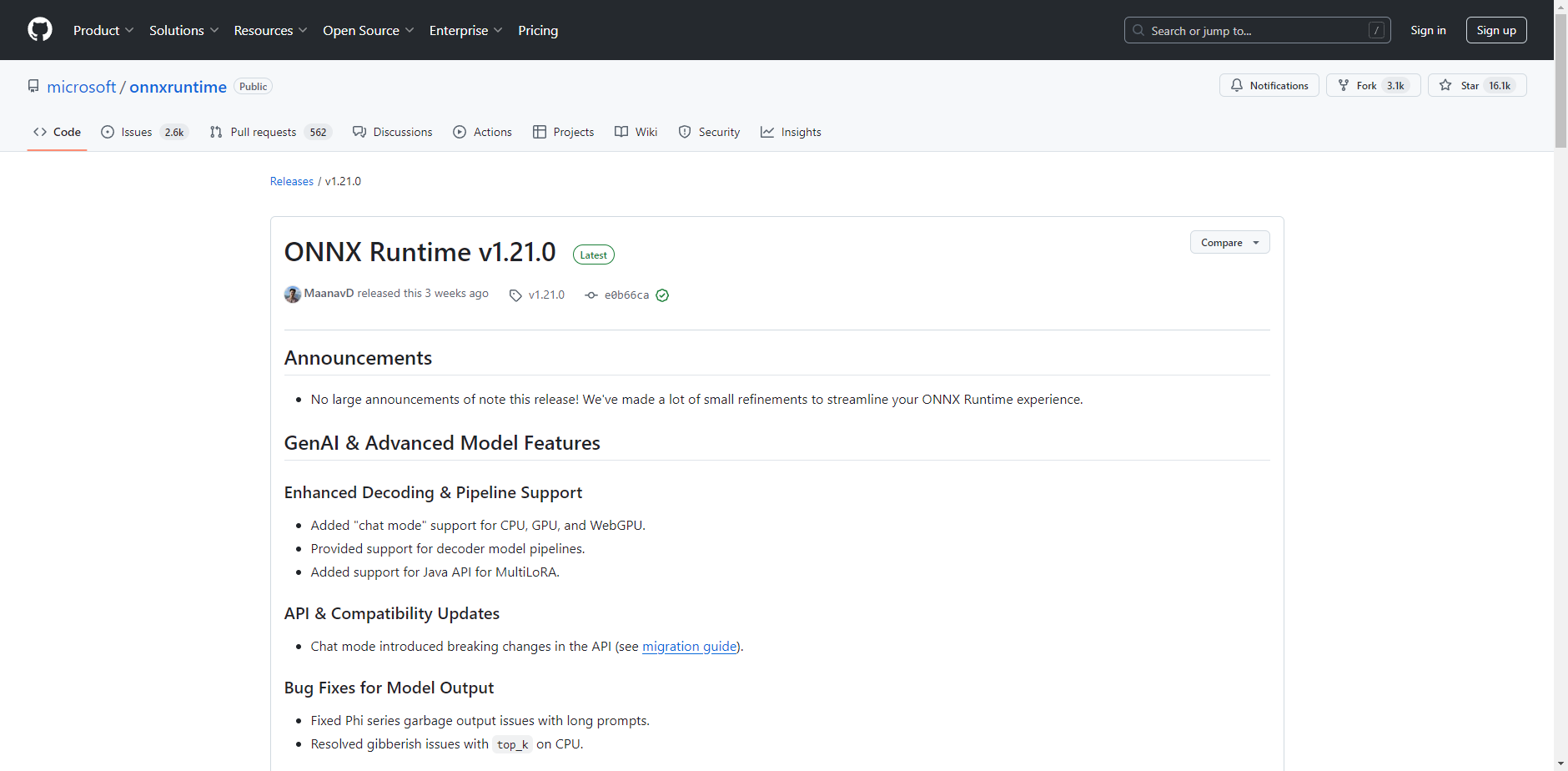Click the Sign up button
Image resolution: width=1568 pixels, height=771 pixels.
(x=1496, y=30)
